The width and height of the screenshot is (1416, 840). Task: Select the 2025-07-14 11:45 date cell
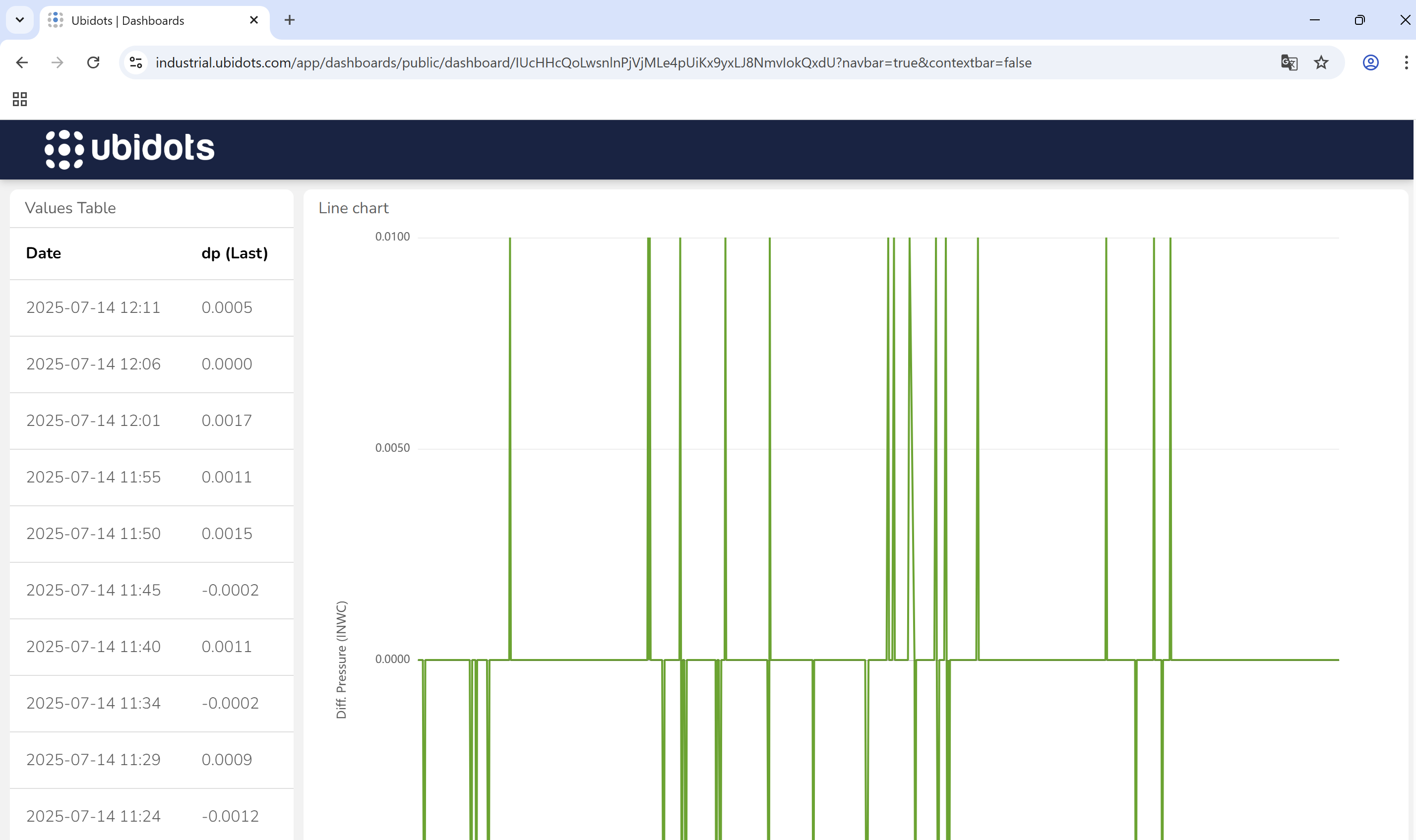tap(93, 590)
